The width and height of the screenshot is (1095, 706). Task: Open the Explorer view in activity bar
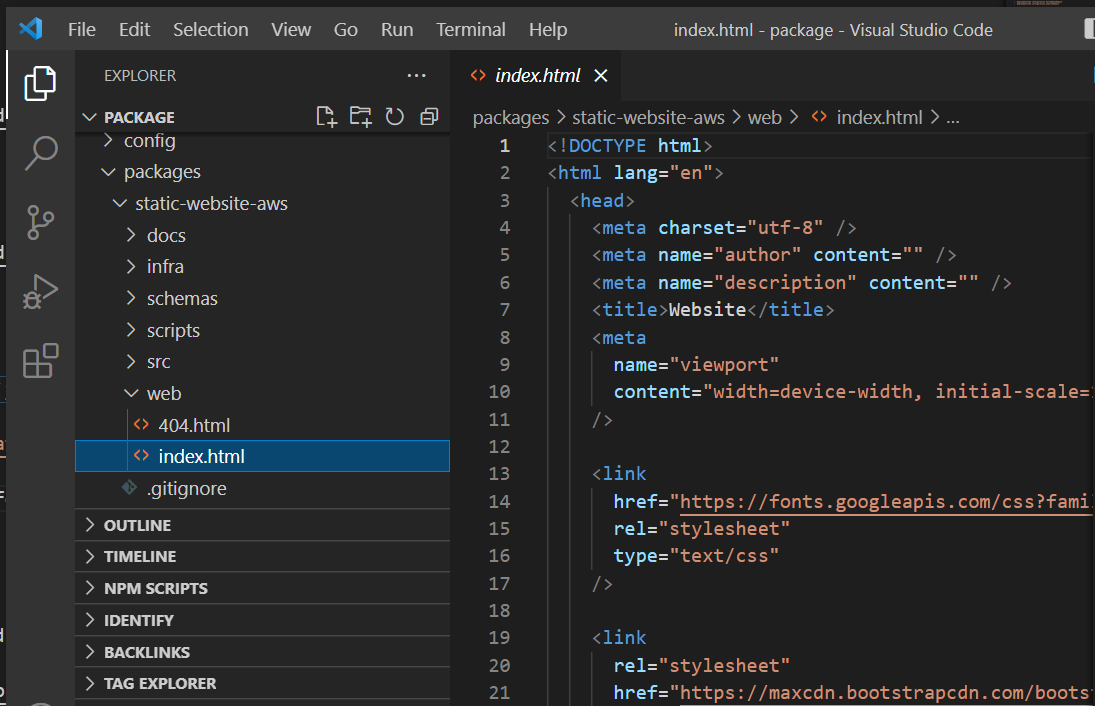(40, 83)
